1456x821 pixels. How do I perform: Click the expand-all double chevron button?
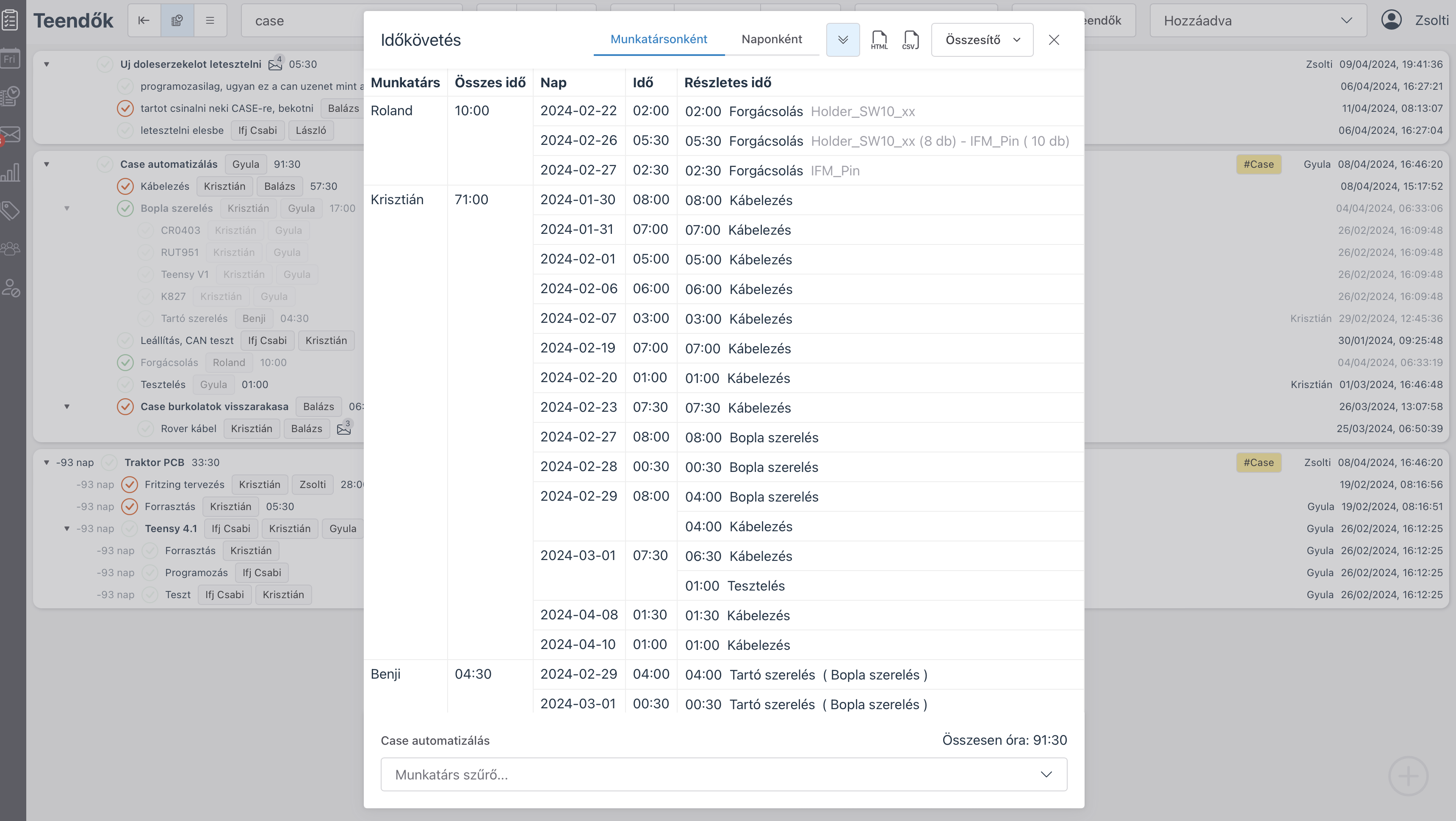click(843, 39)
